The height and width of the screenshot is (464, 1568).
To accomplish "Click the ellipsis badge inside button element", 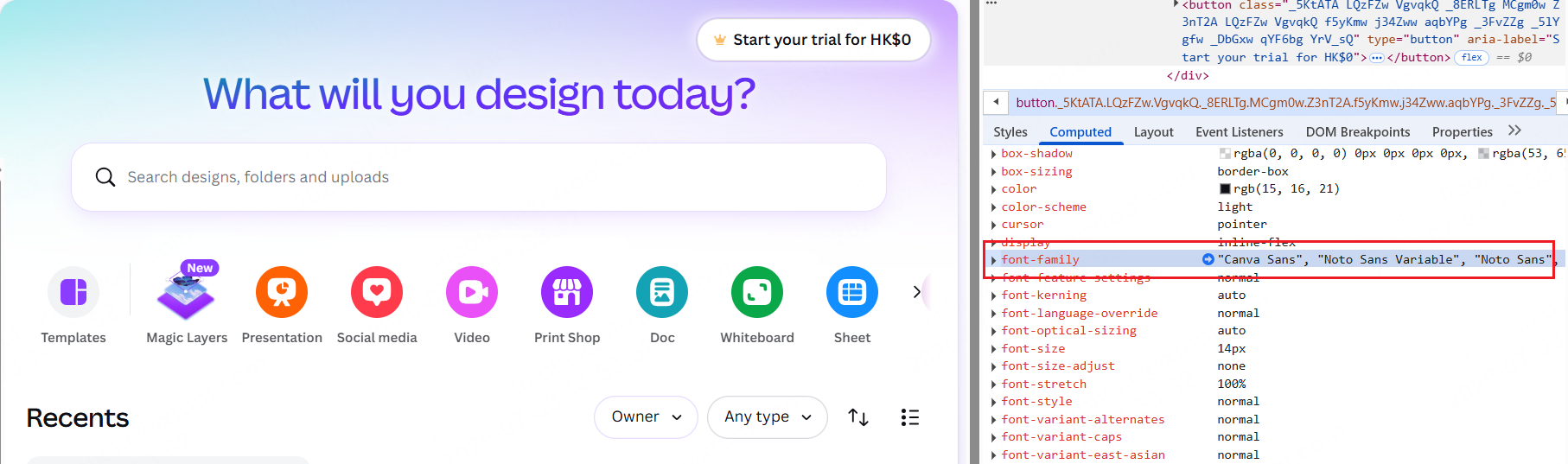I will [x=1377, y=58].
